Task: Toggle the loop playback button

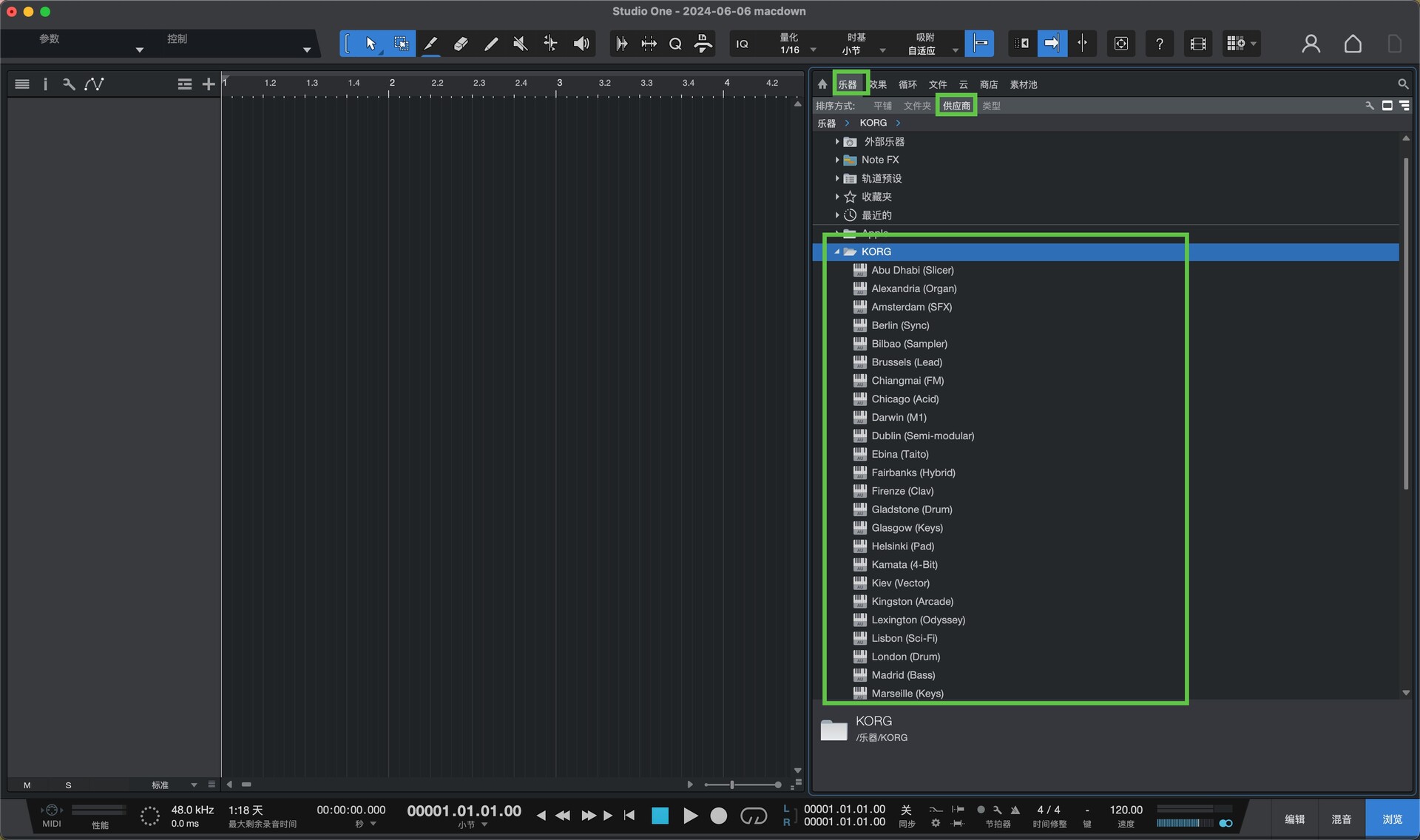Action: pos(753,816)
